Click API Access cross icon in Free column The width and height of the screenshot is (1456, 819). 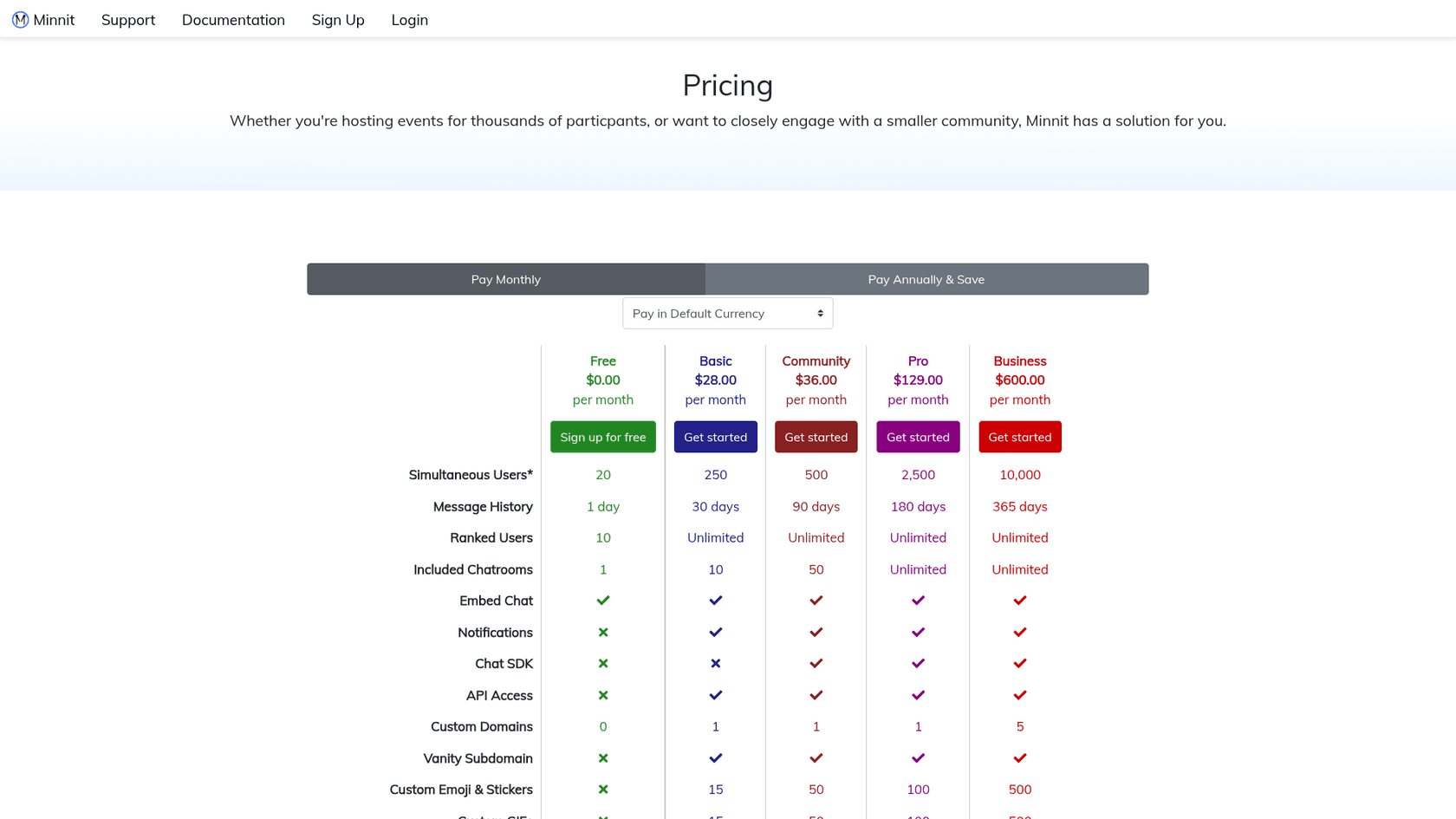(603, 695)
